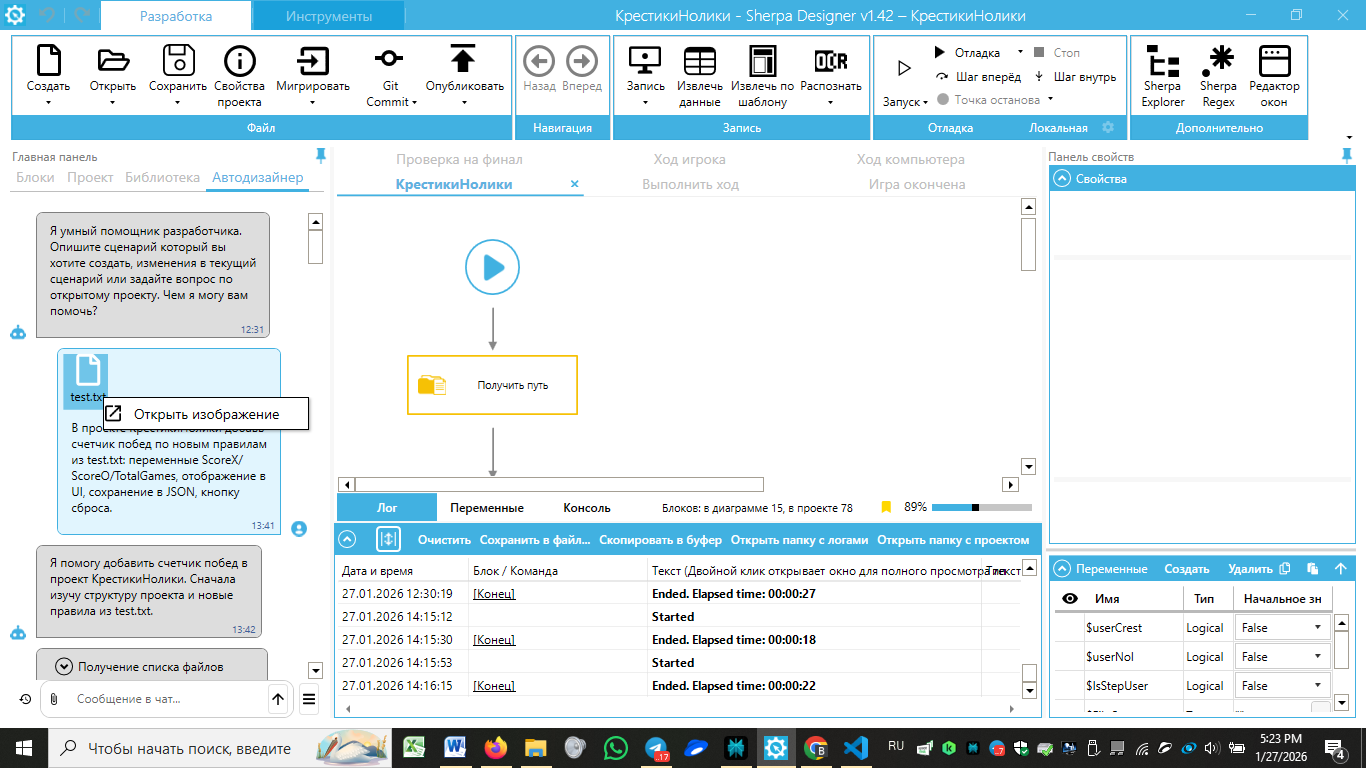Image resolution: width=1366 pixels, height=768 pixels.
Task: Click the Открыть папку с логами link
Action: point(799,540)
